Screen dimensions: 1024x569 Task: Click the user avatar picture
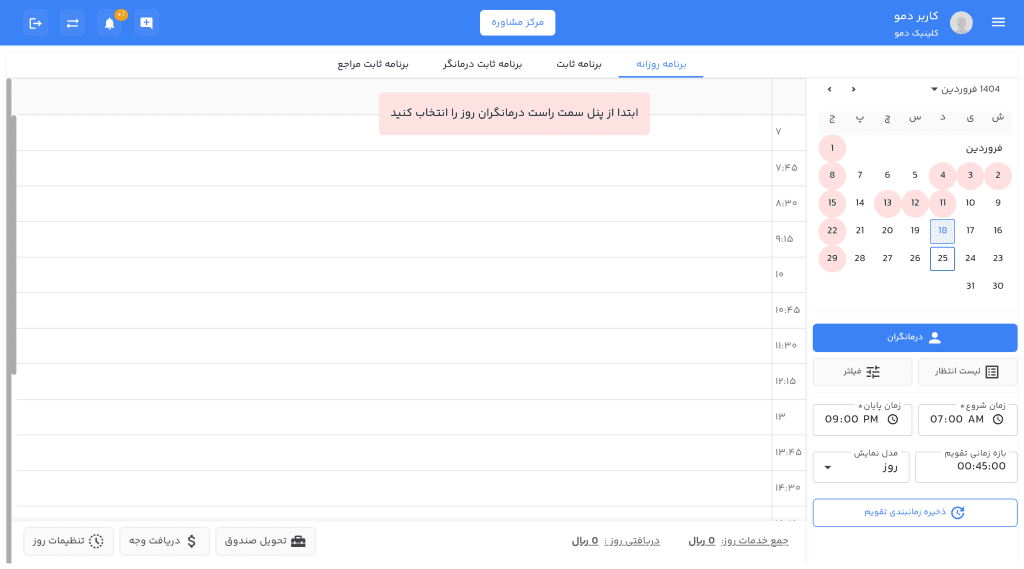point(961,23)
